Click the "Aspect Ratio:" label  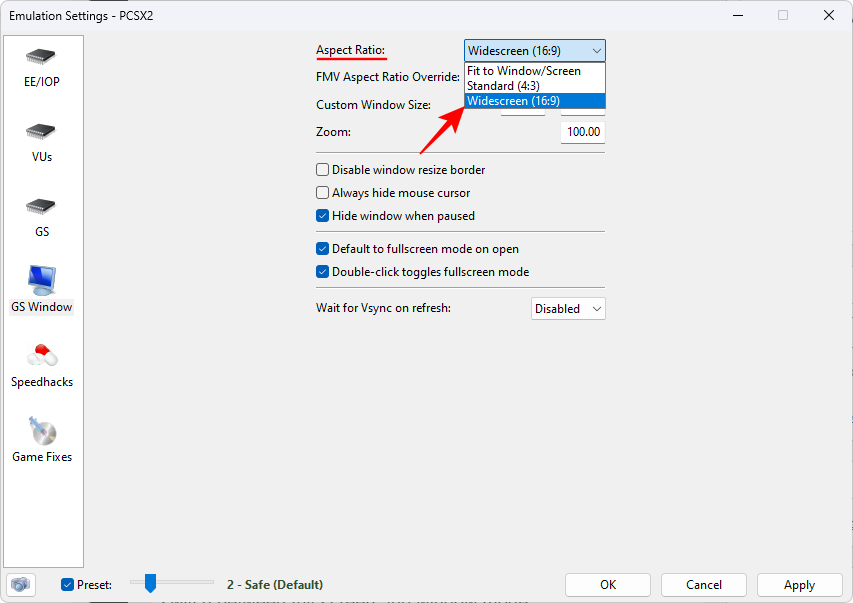(x=350, y=50)
